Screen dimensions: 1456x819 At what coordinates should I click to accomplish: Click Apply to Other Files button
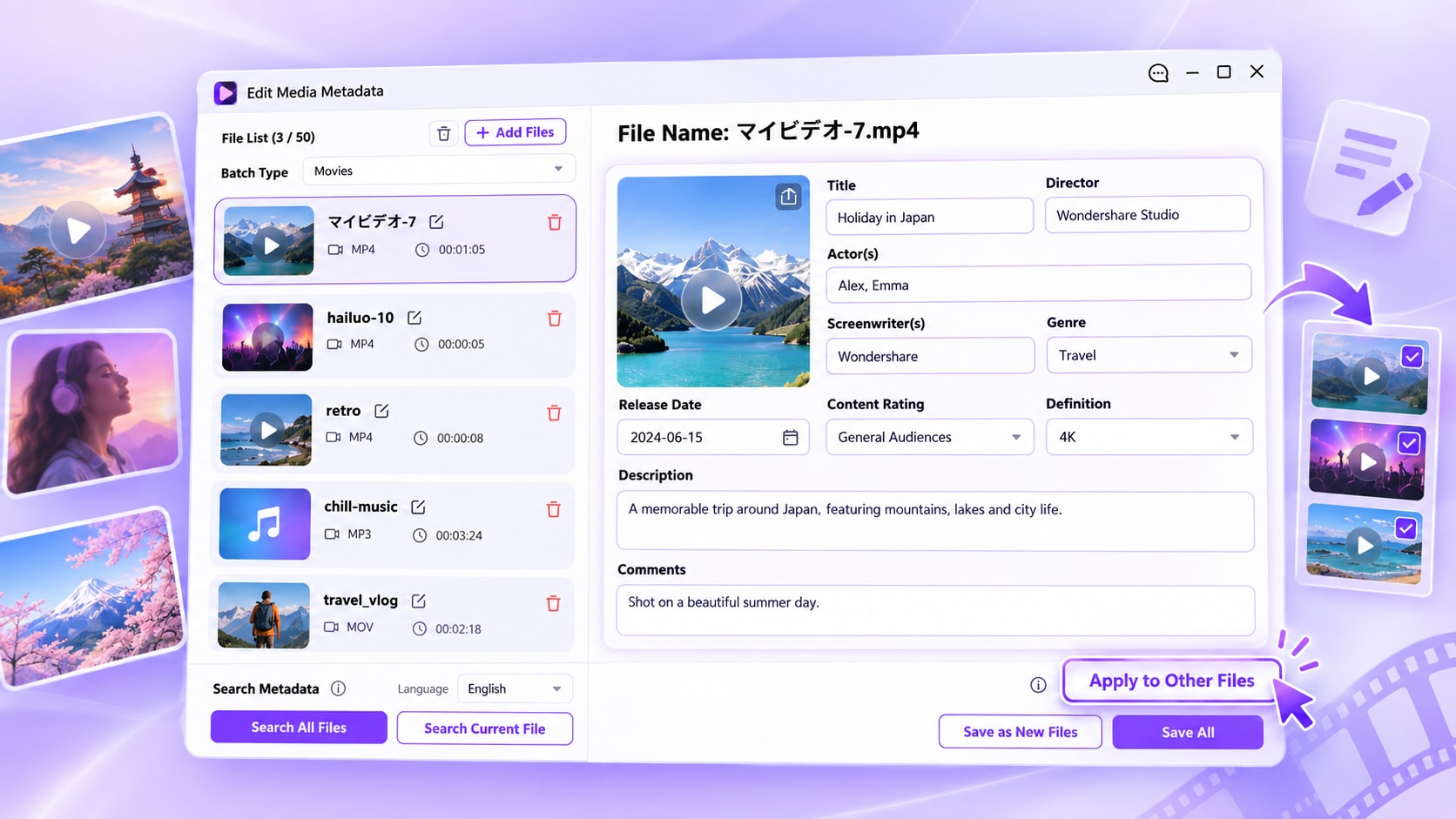pyautogui.click(x=1171, y=681)
